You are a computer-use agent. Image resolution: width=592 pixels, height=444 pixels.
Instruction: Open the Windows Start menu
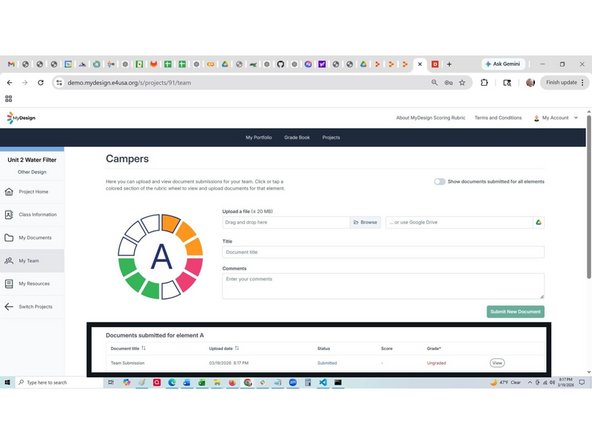point(7,382)
